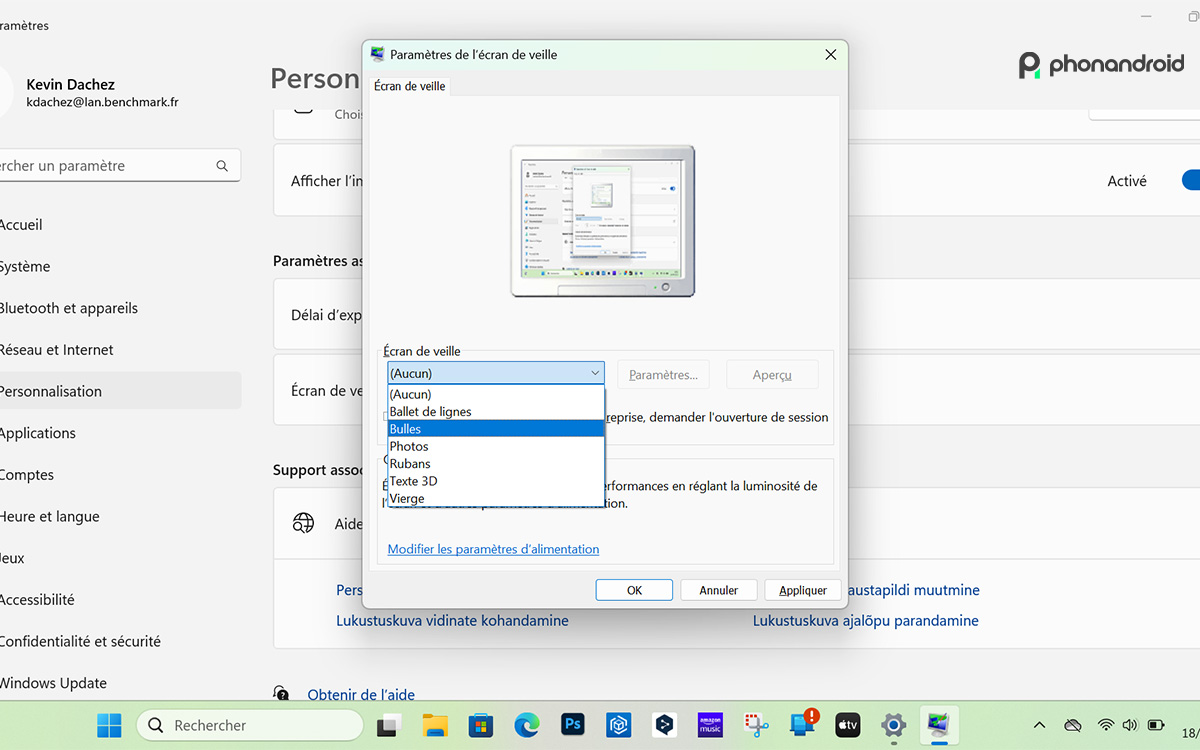Open the Microsoft Store
This screenshot has width=1200, height=750.
coord(481,725)
